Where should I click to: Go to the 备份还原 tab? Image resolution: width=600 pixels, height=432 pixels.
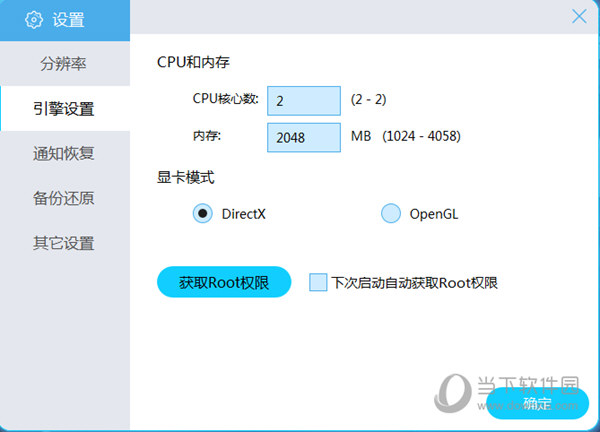(x=65, y=198)
